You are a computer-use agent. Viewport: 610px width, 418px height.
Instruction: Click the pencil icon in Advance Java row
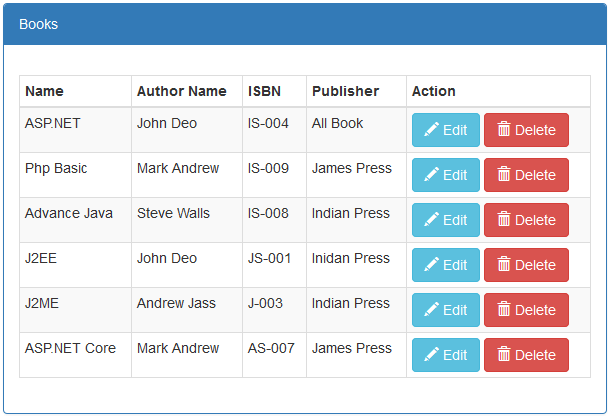point(432,220)
